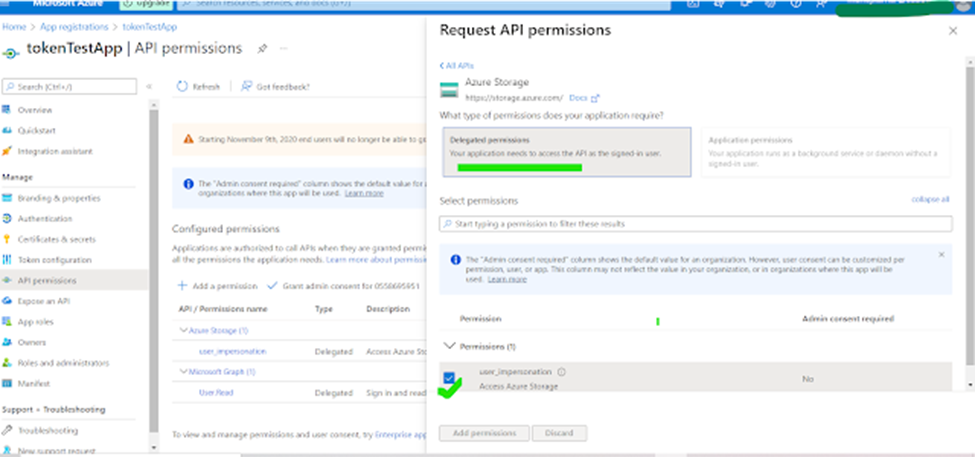The image size is (975, 457).
Task: Select API permissions in the sidebar
Action: point(47,280)
